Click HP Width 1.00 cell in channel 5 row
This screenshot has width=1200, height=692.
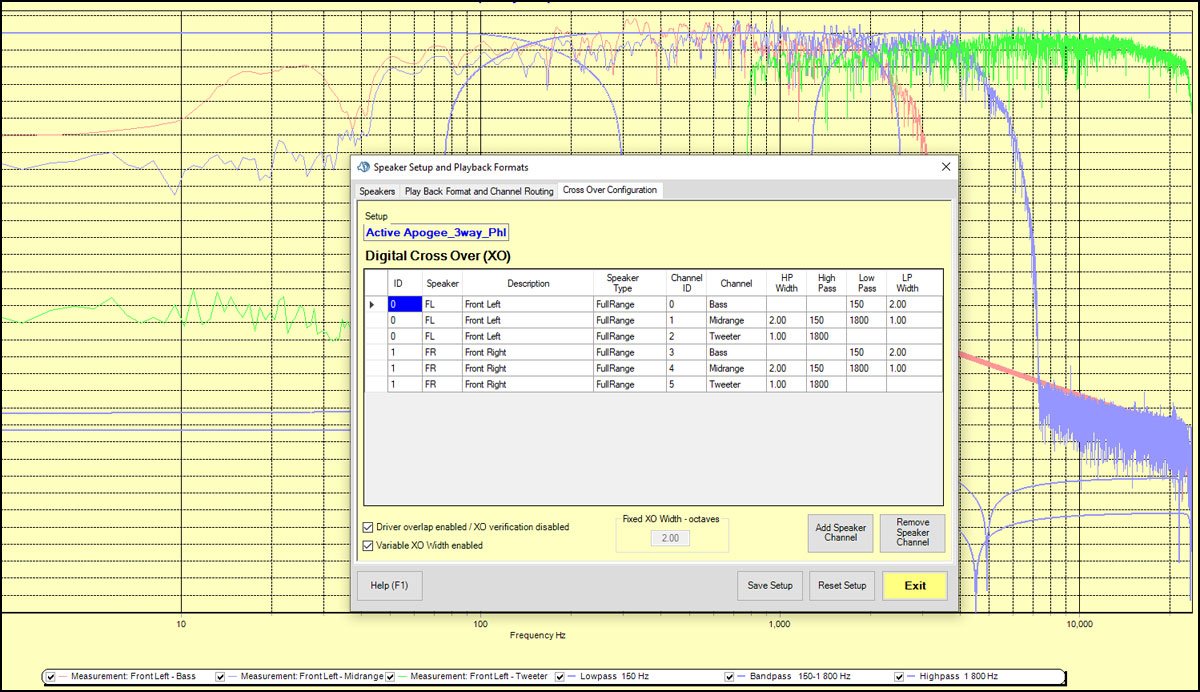pyautogui.click(x=786, y=384)
